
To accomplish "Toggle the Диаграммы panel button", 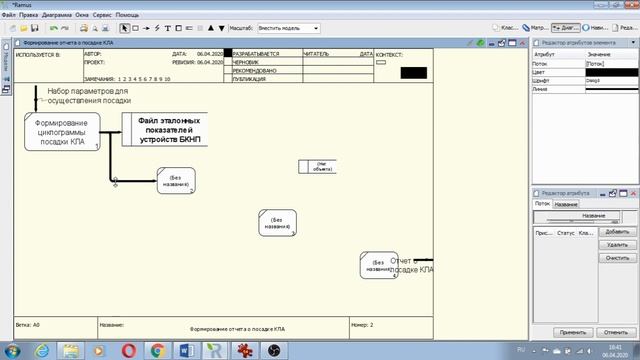I will click(x=566, y=28).
